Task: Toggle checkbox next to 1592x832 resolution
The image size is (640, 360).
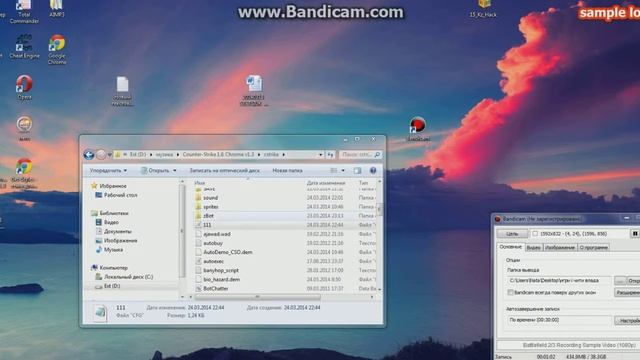Action: tap(535, 233)
